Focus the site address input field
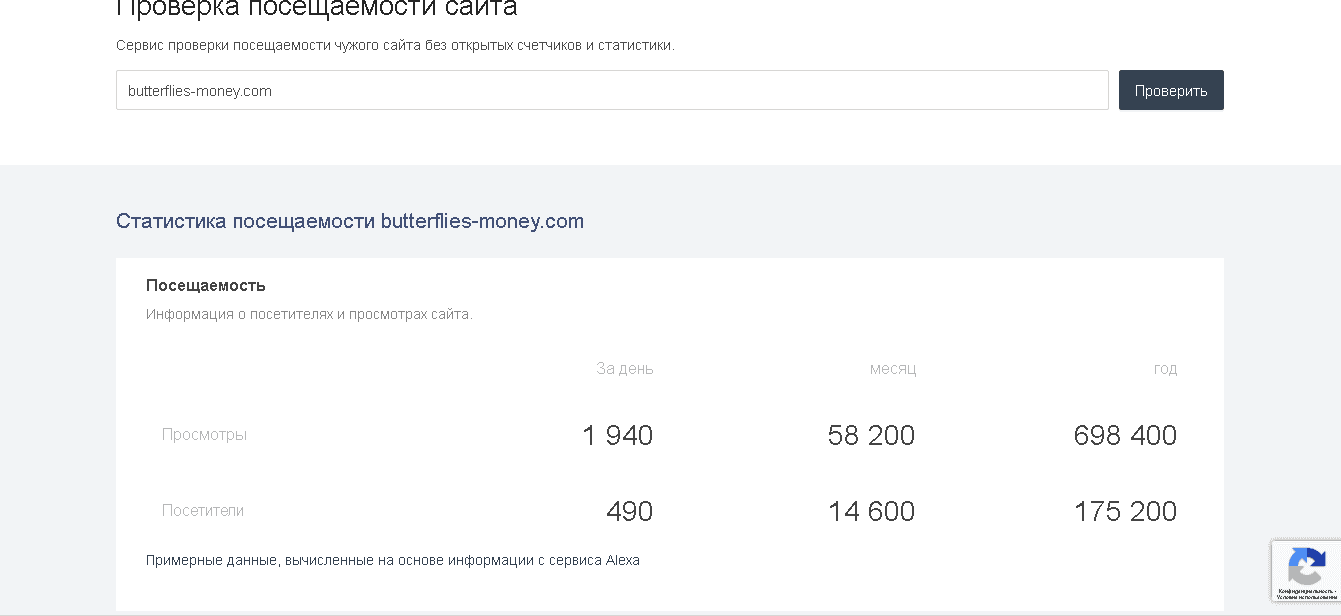Screen dimensions: 1341x616 [x=612, y=90]
